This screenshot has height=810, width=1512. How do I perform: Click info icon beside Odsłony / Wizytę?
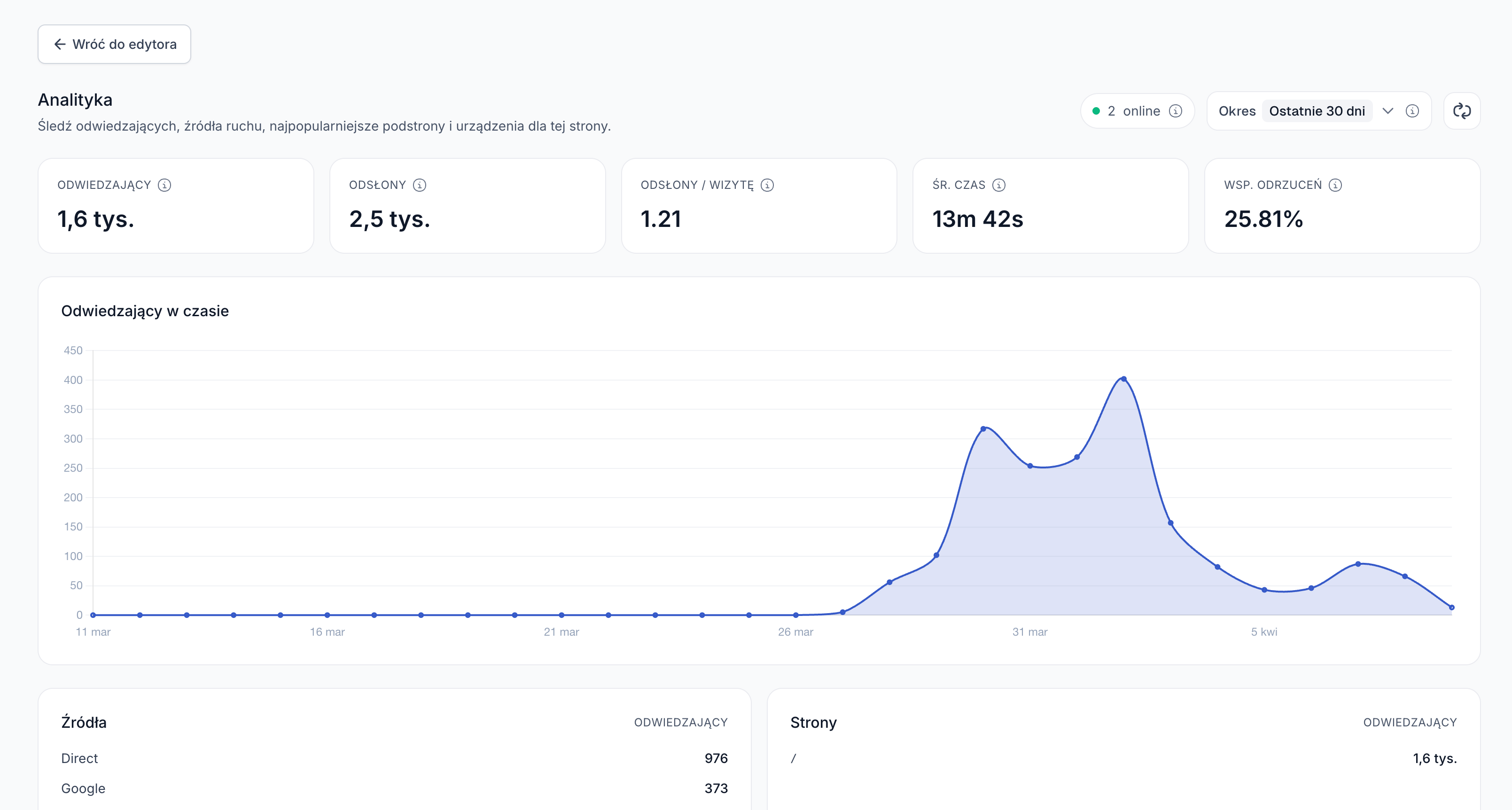[x=766, y=185]
